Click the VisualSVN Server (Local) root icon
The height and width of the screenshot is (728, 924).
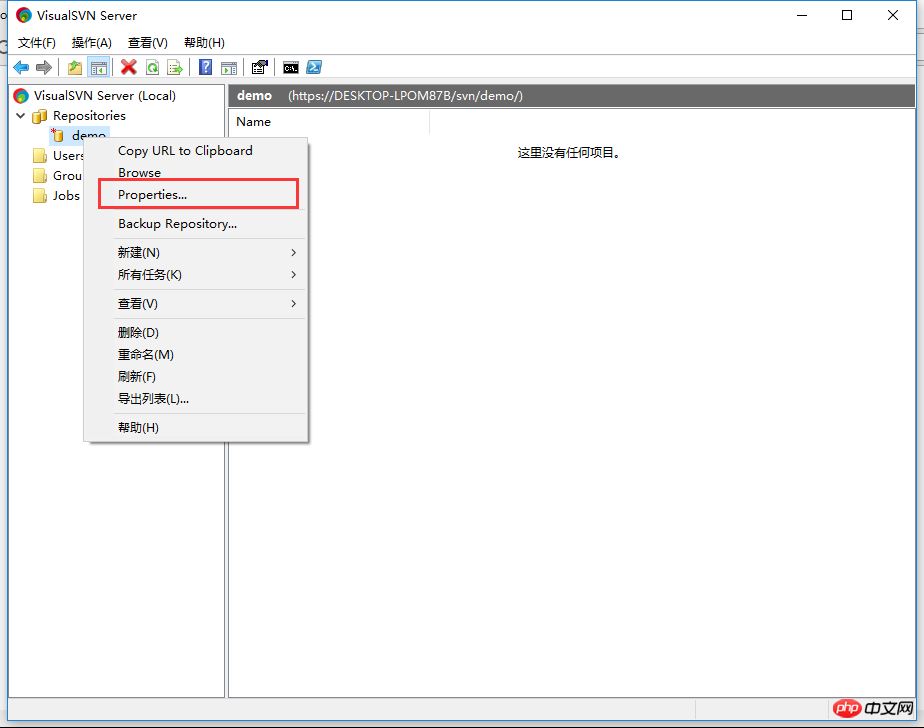point(21,95)
